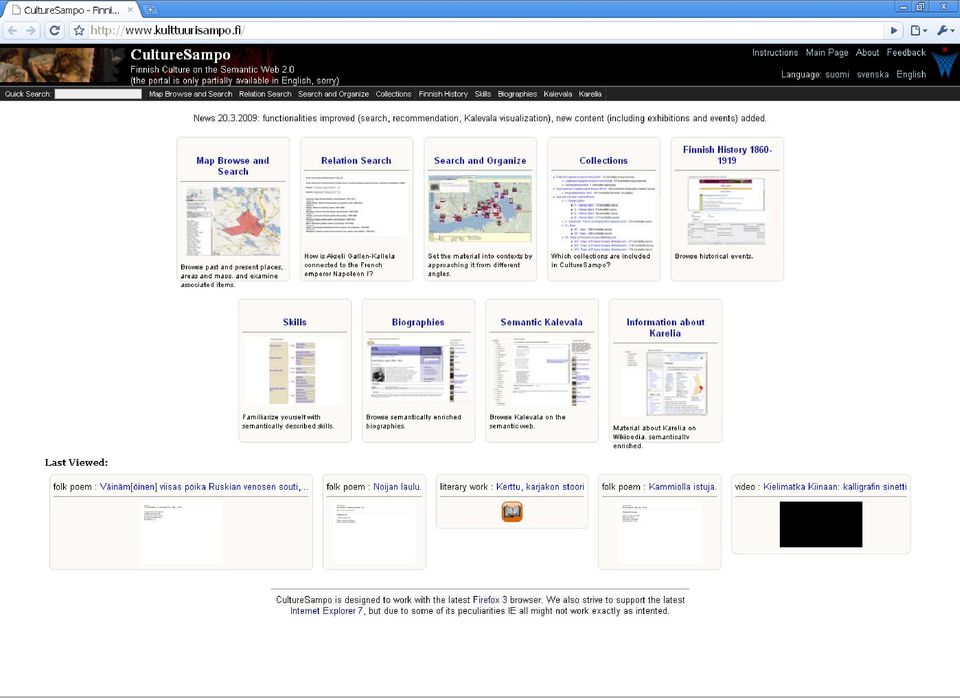This screenshot has width=960, height=698.
Task: Open Skills in navigation bar
Action: click(x=482, y=94)
